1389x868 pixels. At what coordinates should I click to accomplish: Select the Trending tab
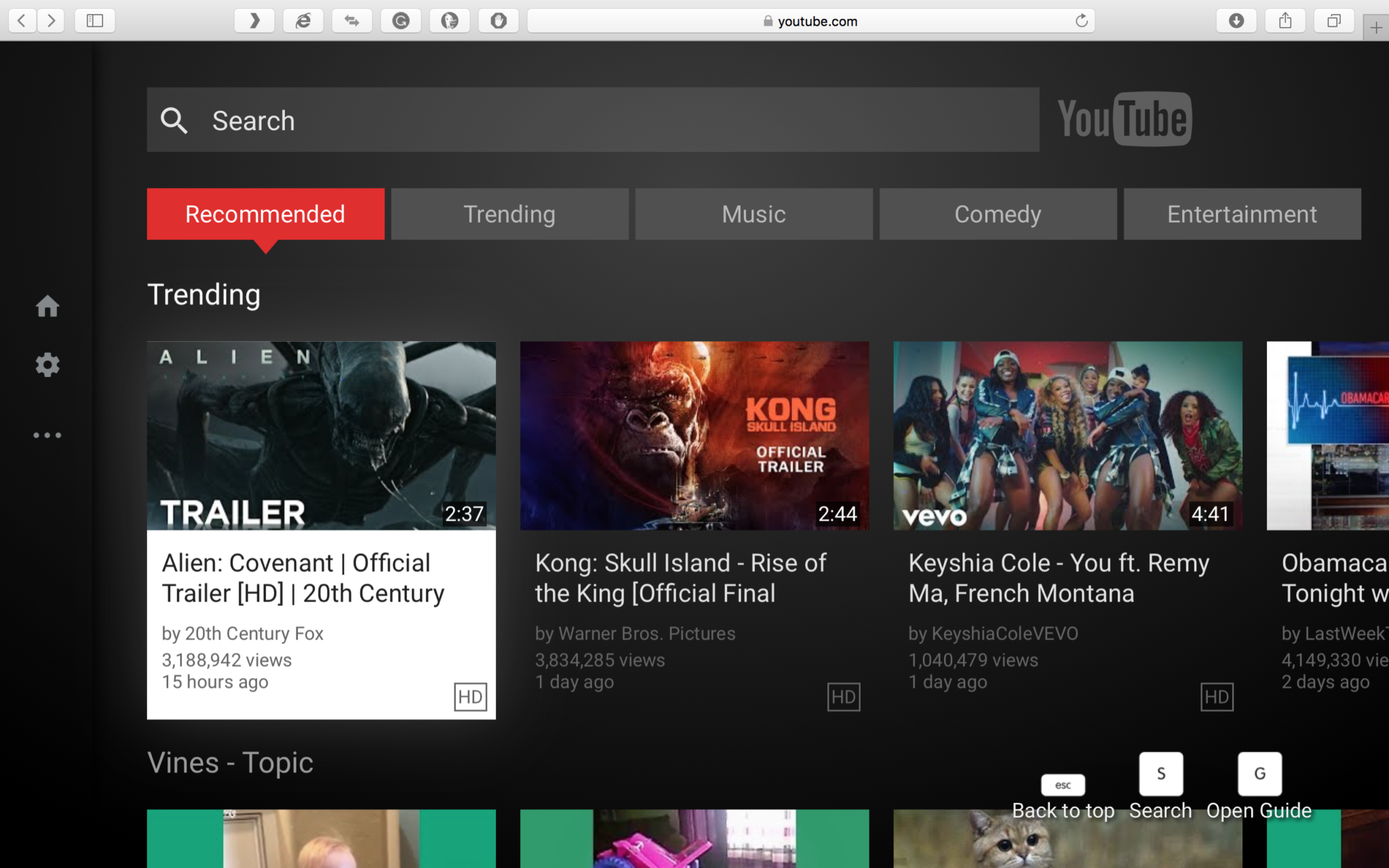pyautogui.click(x=510, y=214)
